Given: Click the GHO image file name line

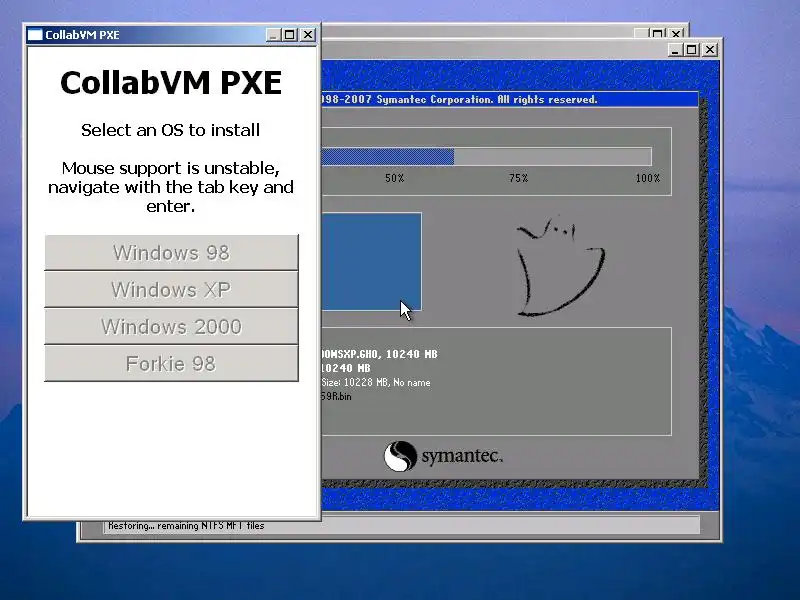Looking at the screenshot, I should click(x=380, y=354).
